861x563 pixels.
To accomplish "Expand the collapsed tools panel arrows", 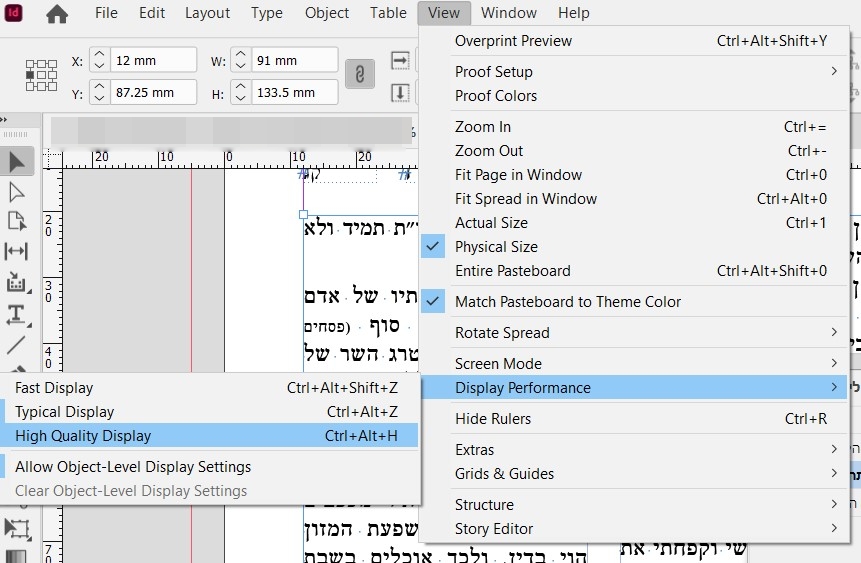I will point(4,119).
